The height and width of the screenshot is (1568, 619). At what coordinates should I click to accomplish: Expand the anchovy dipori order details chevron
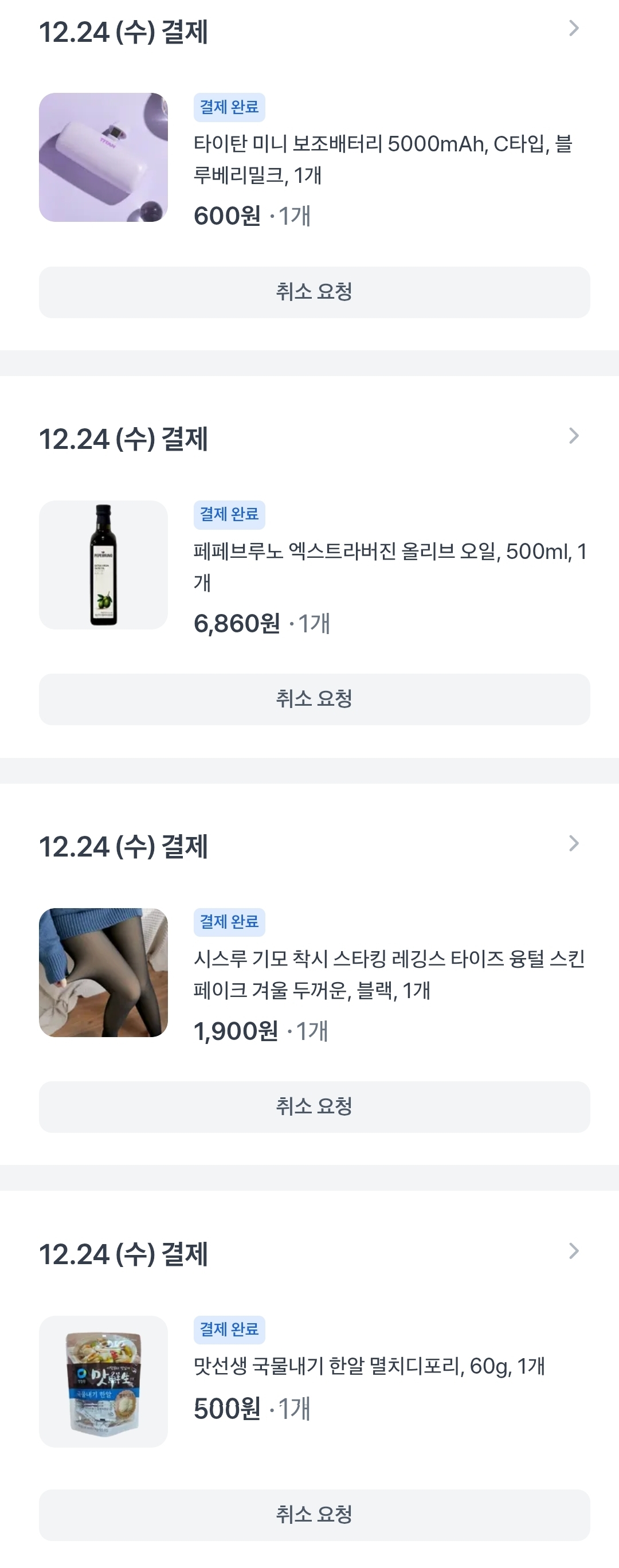coord(573,1252)
